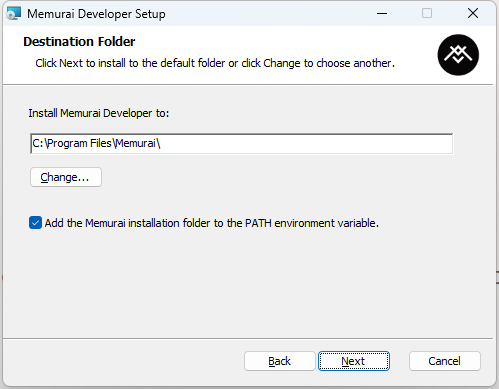
Task: Click the greyed-out maximize window icon
Action: (x=427, y=13)
